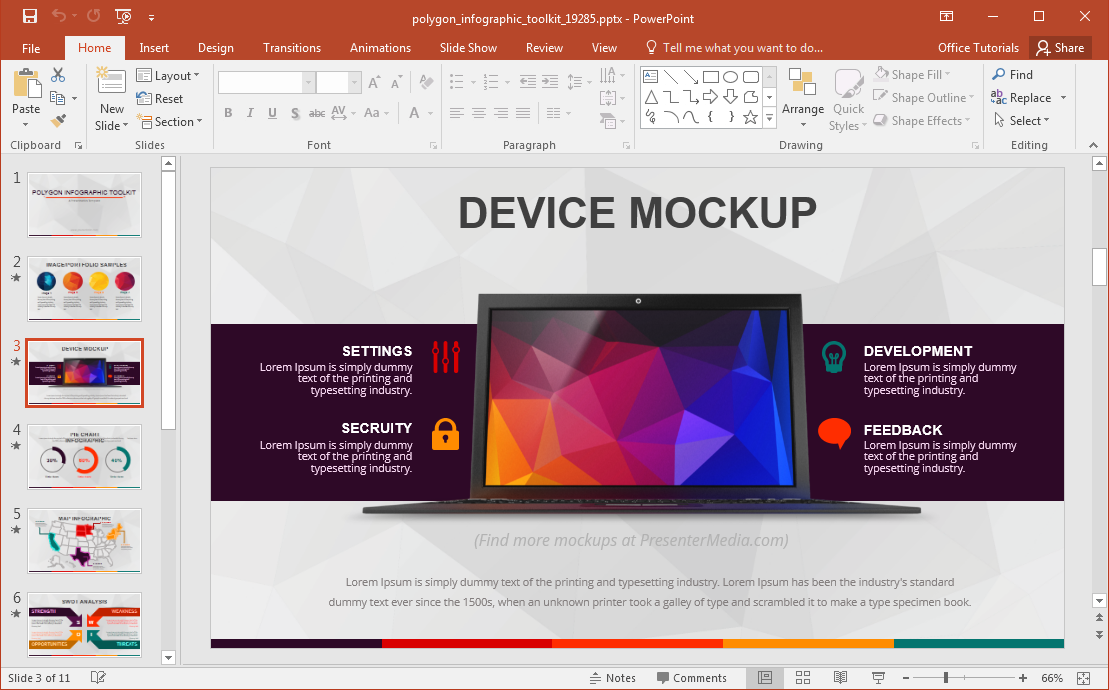Screen dimensions: 1109x690
Task: Open the Select dropdown in Editing
Action: (1022, 121)
